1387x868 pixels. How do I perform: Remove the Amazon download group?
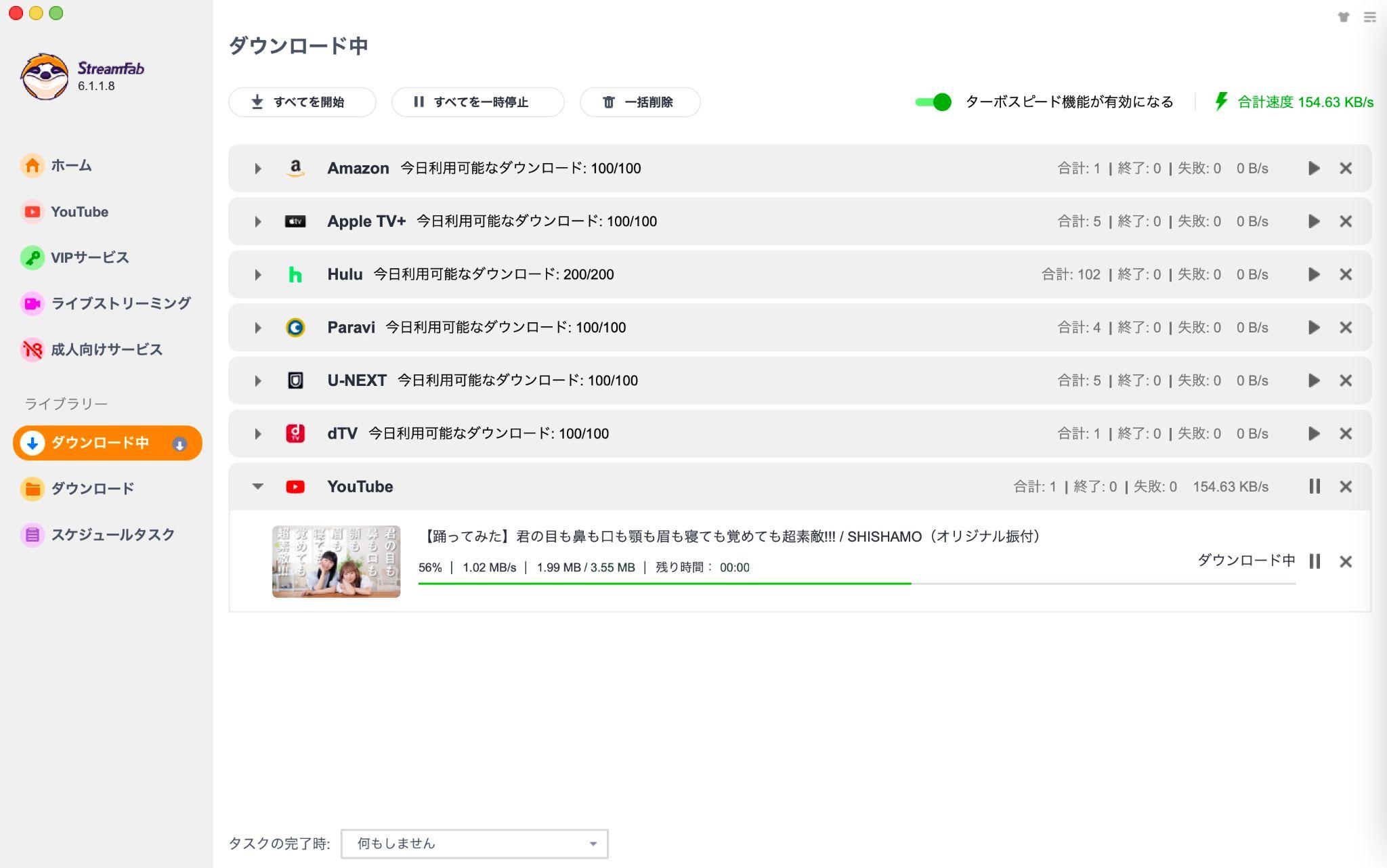1346,169
